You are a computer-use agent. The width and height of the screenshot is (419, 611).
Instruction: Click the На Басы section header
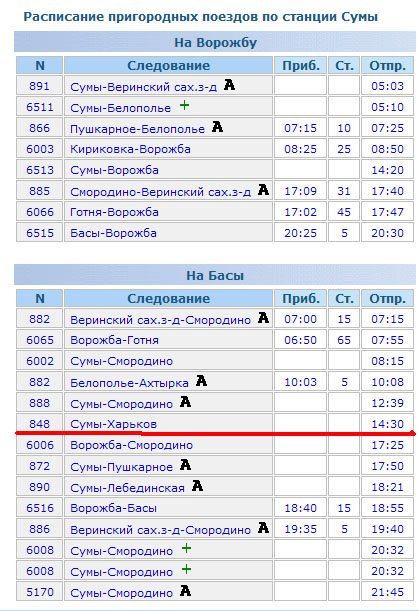pos(215,275)
